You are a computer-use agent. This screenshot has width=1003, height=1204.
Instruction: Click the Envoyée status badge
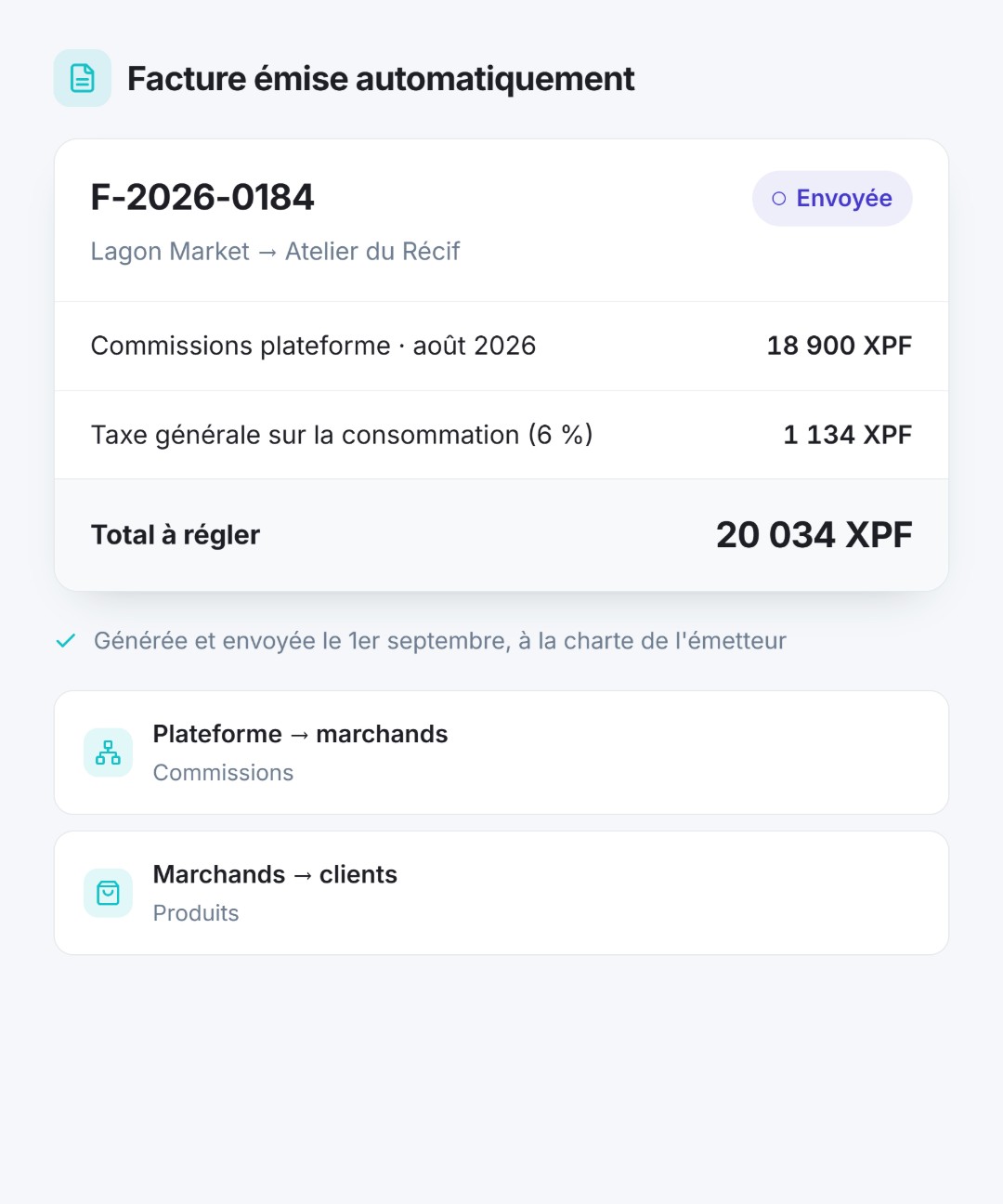(x=832, y=199)
